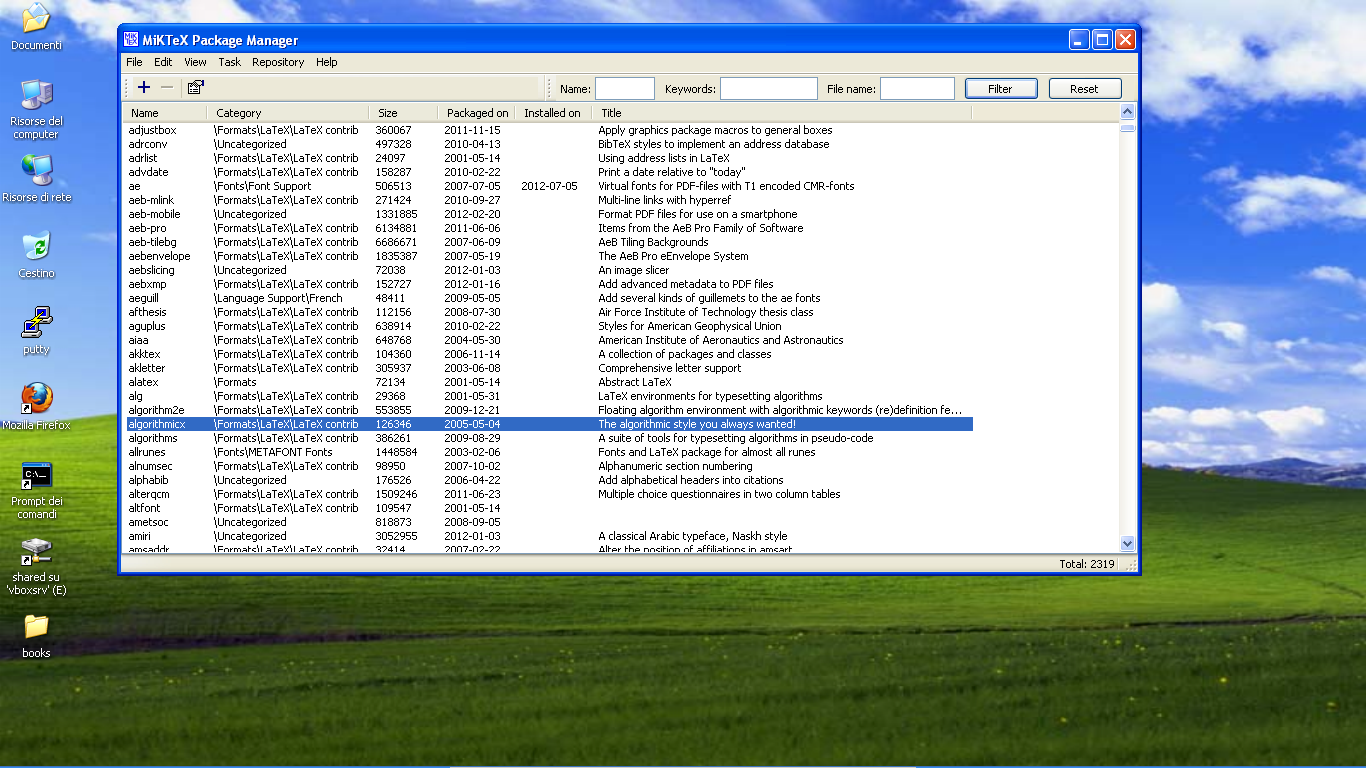1366x768 pixels.
Task: Select the ae package row
Action: click(548, 186)
